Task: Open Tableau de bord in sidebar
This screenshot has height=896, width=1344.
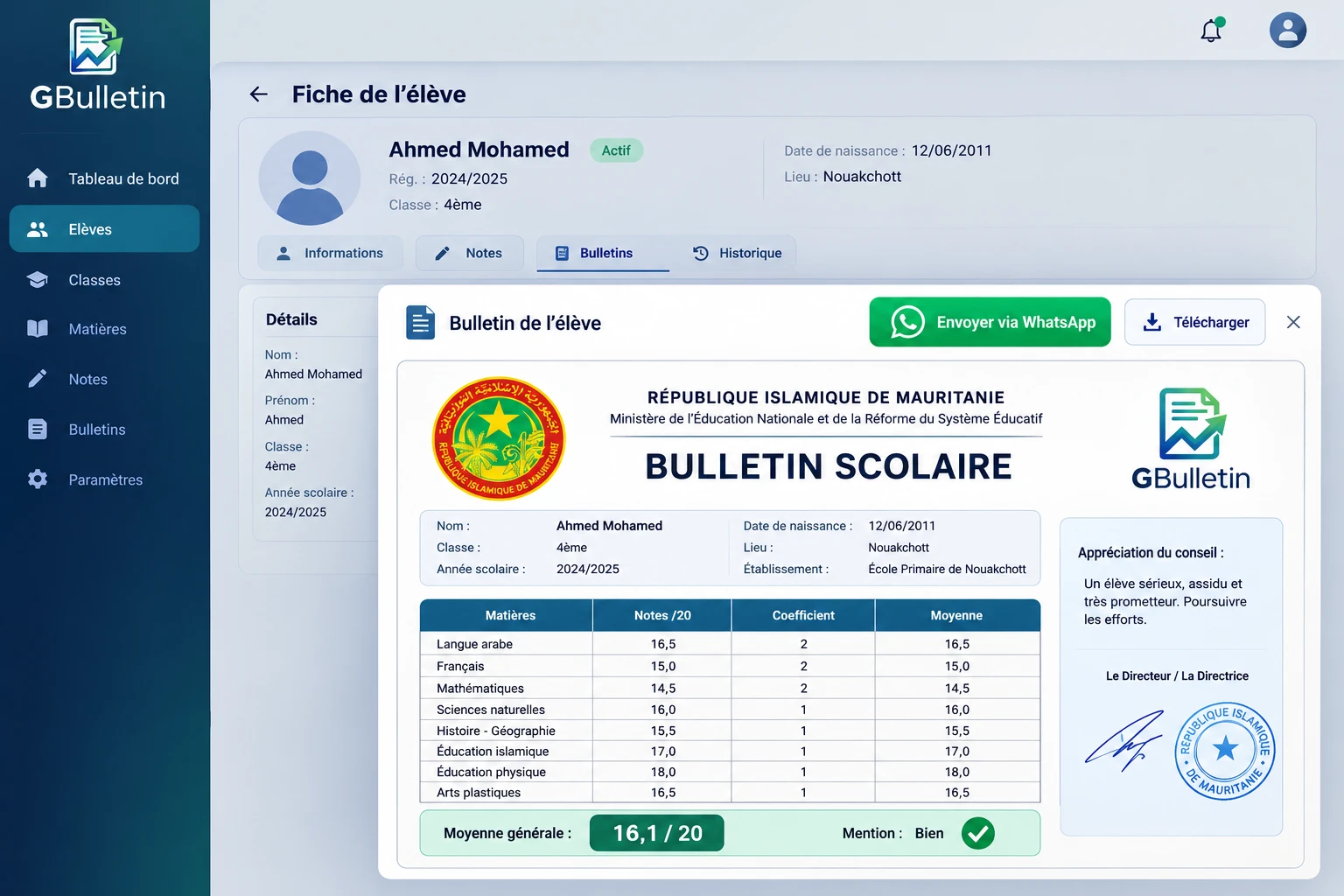Action: (105, 178)
